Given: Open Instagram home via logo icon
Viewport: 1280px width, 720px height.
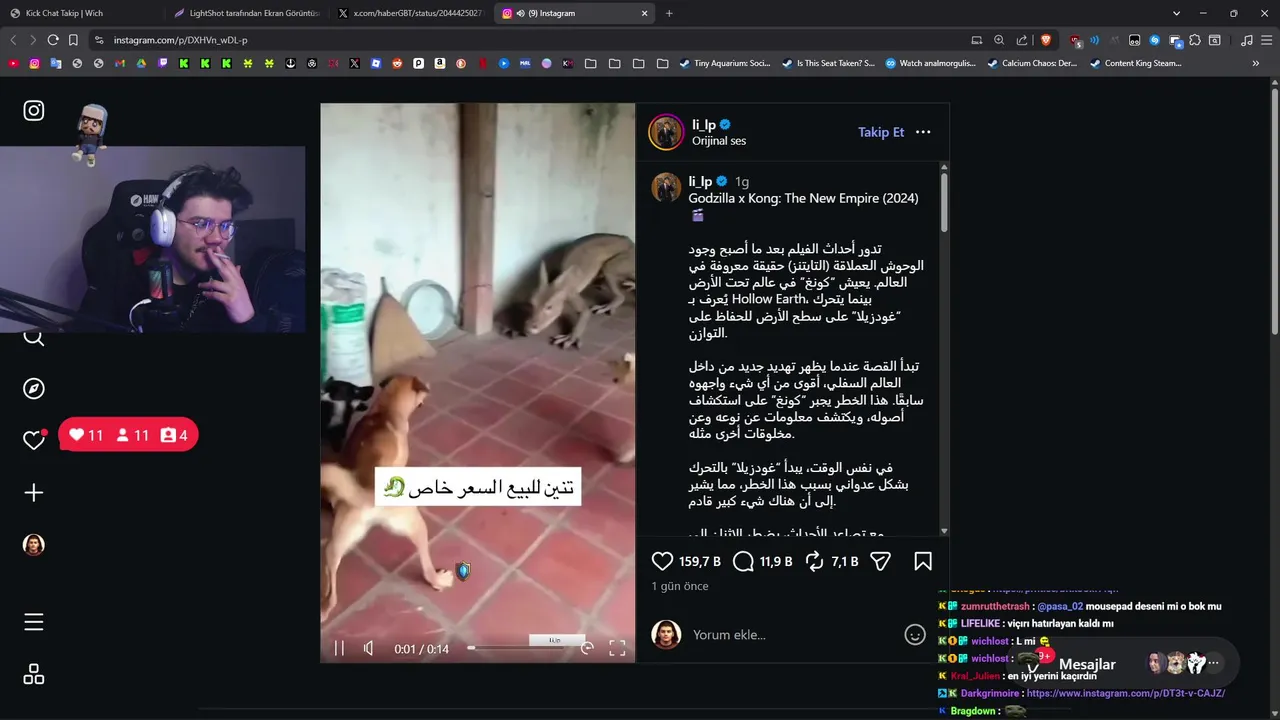Looking at the screenshot, I should [x=34, y=110].
